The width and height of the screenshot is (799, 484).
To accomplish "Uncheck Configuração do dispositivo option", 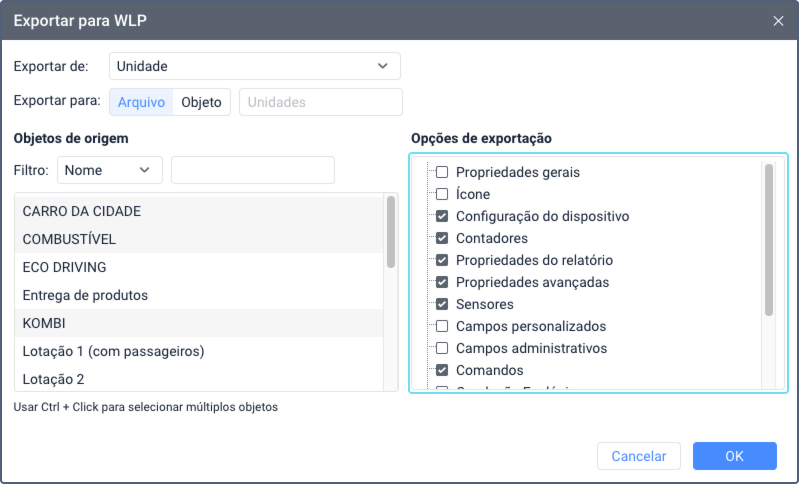I will (x=442, y=216).
